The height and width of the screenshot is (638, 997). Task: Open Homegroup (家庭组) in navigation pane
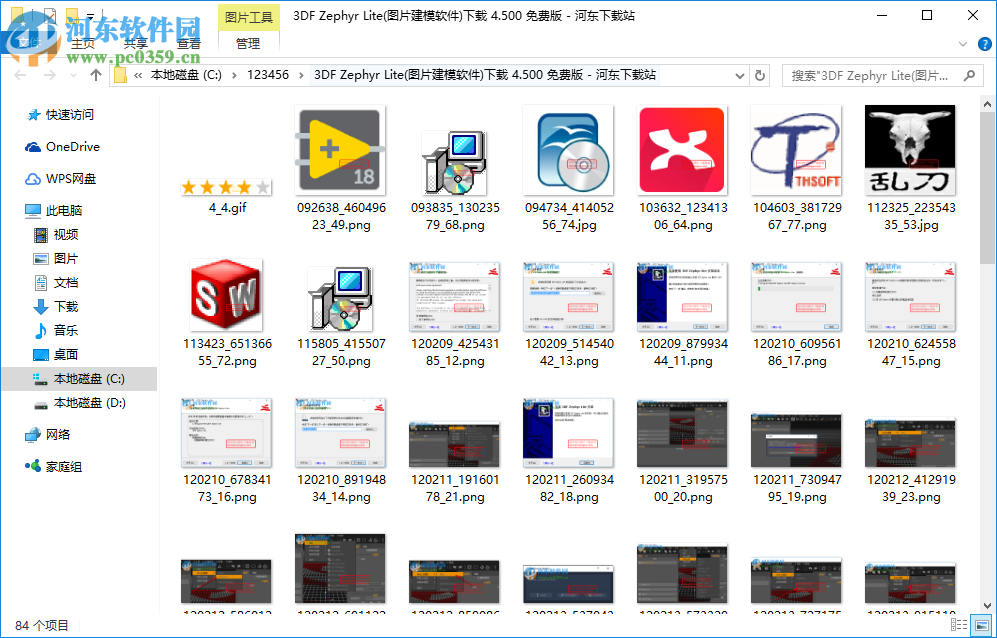coord(54,467)
